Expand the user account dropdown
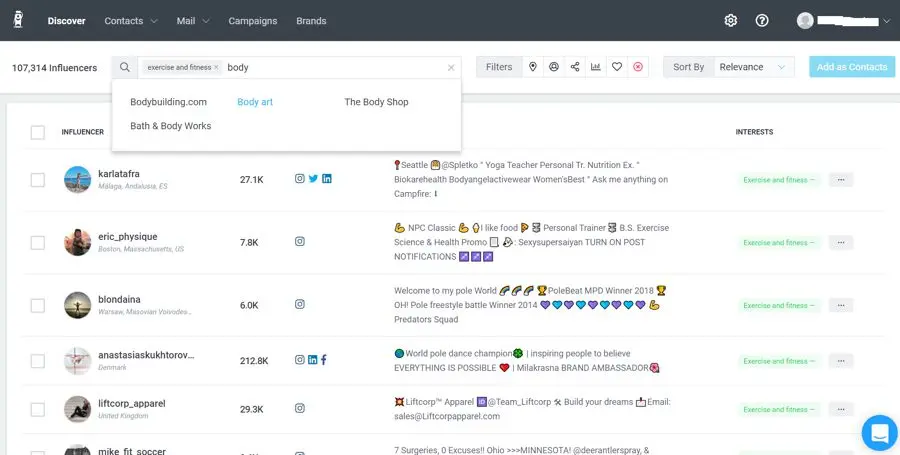This screenshot has height=455, width=900. 843,20
